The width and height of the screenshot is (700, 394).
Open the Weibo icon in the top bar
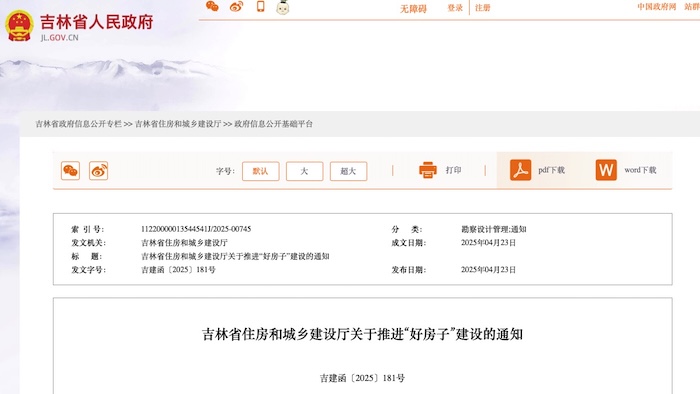coord(236,6)
